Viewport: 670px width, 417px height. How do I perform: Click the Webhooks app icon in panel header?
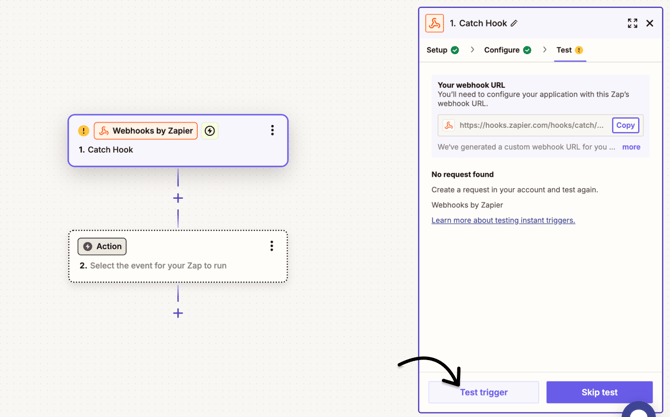point(435,23)
